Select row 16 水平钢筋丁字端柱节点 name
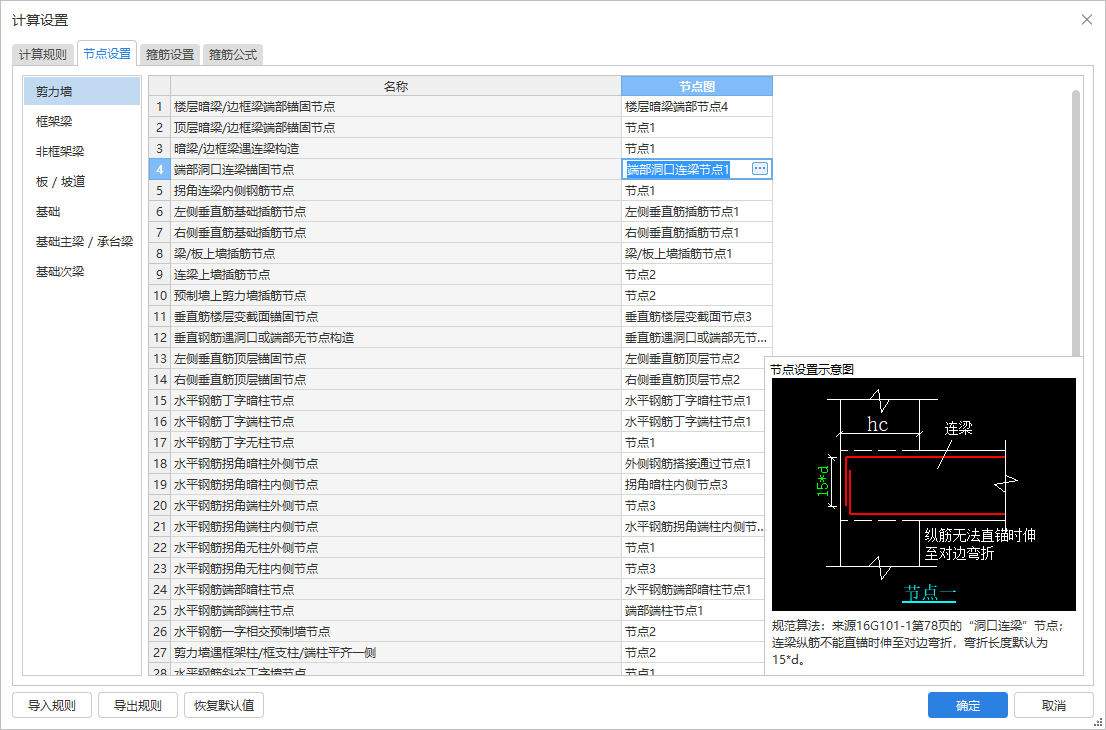This screenshot has width=1106, height=730. pos(396,421)
